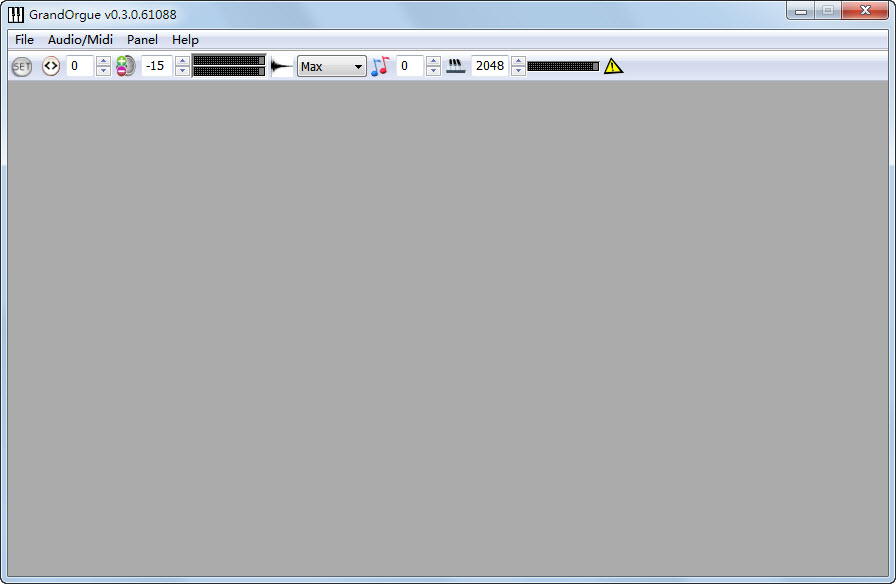
Task: Click the polyphony organ pipes icon
Action: 455,66
